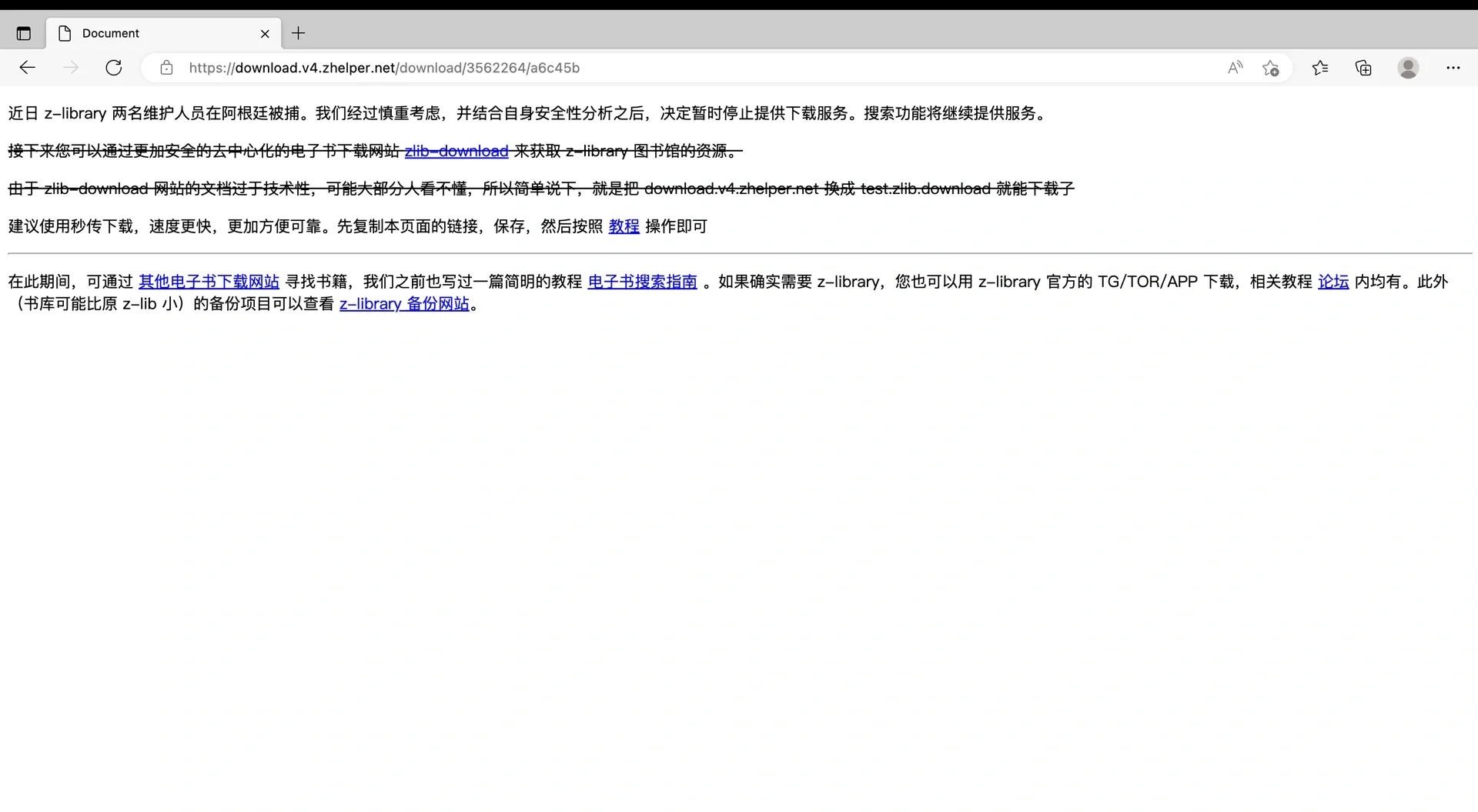Open the 电子书搜索指南 link
Screen dimensions: 1478x812
[642, 282]
